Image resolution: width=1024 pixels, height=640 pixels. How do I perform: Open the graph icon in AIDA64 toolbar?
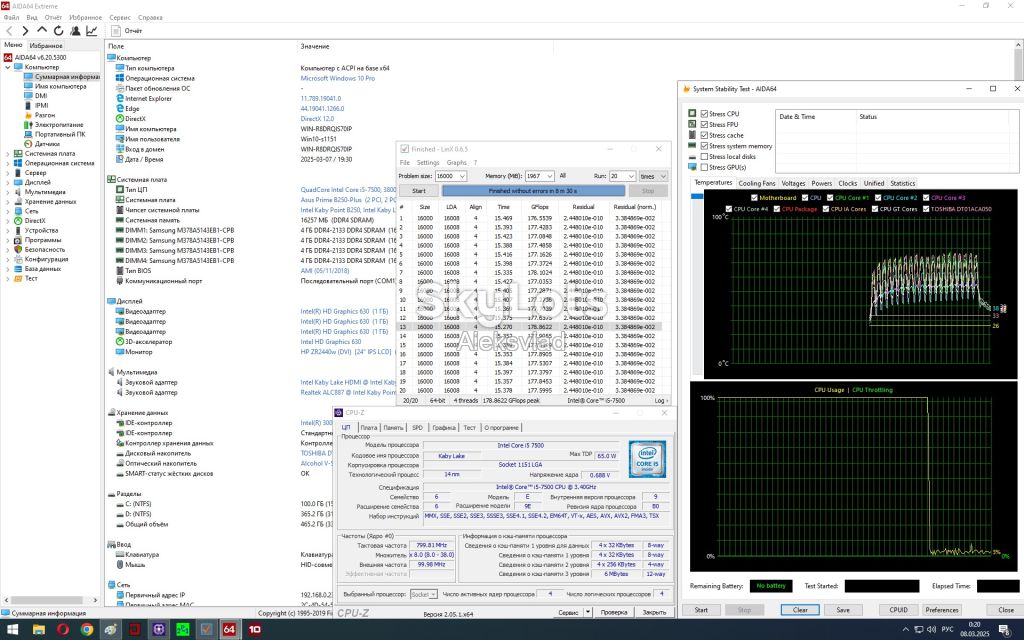point(91,31)
